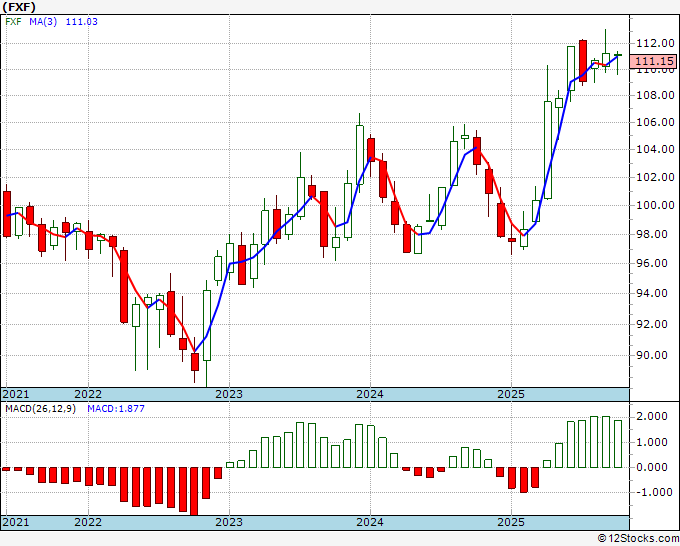This screenshot has width=680, height=546.
Task: Click 2023 on the price chart time axis
Action: (229, 394)
